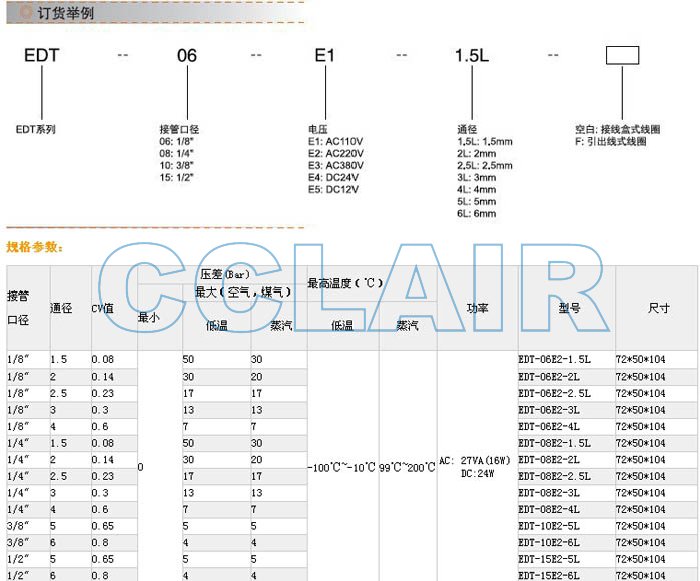The width and height of the screenshot is (700, 581).
Task: Click the AC: 27VA(16W) power cell
Action: coord(474,461)
